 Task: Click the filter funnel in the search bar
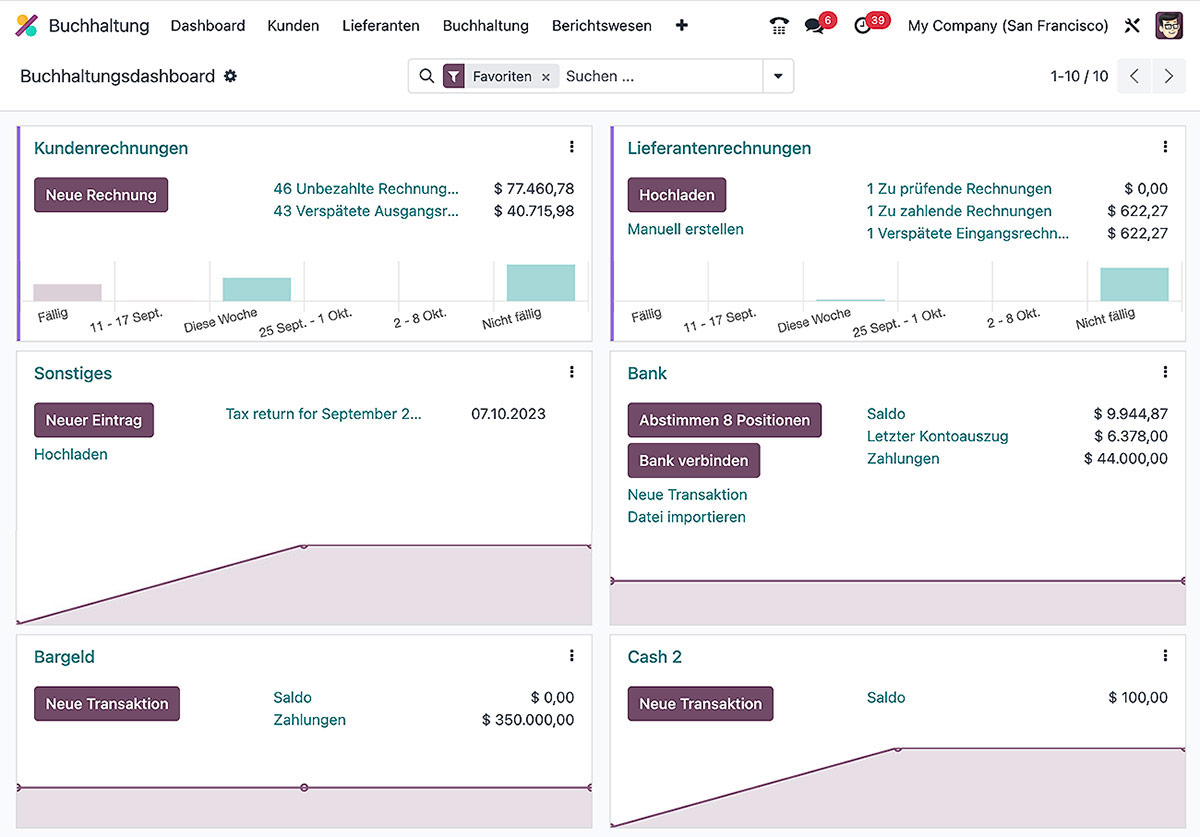(x=455, y=75)
